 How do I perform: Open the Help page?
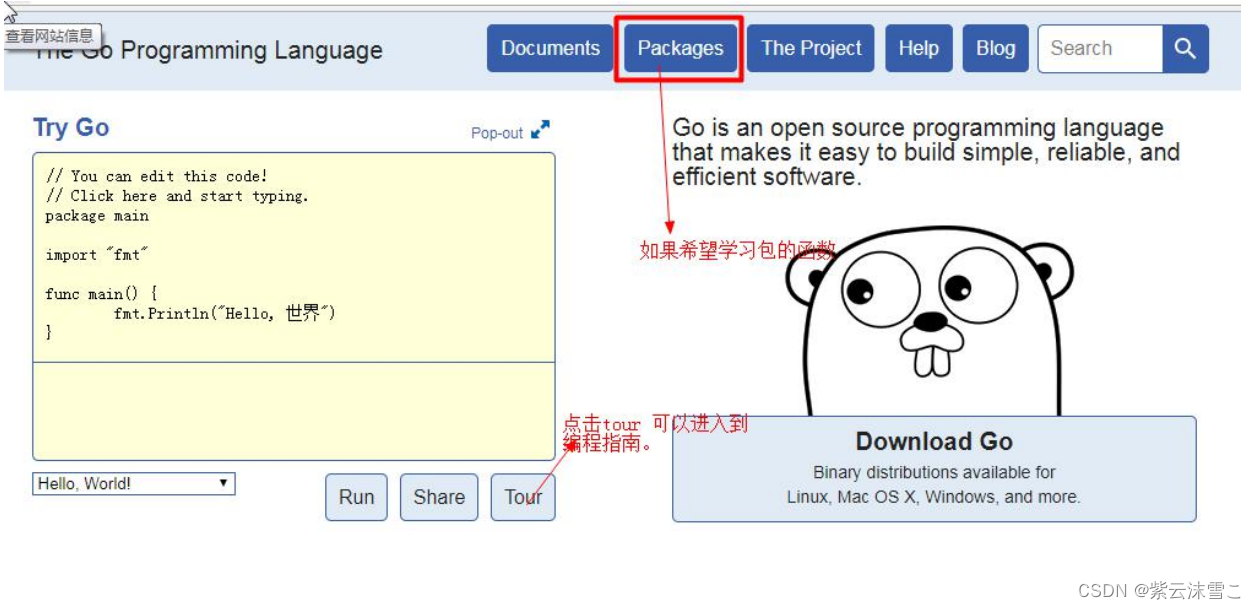click(918, 49)
